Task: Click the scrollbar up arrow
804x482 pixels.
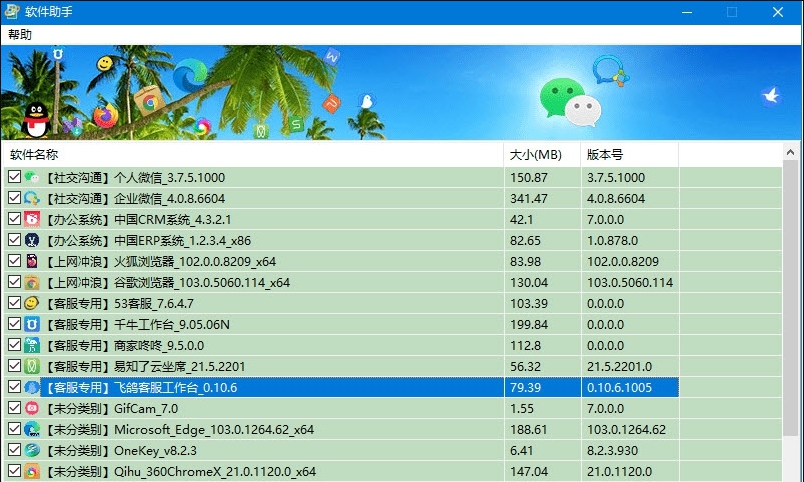Action: (790, 152)
